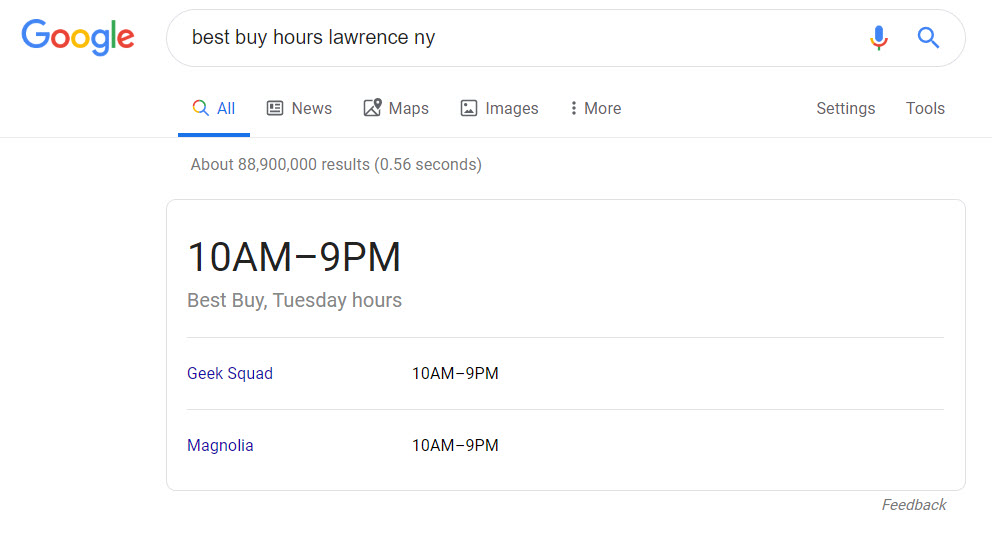Screen dimensions: 992x534
Task: Click the Feedback link below the card
Action: tap(913, 505)
